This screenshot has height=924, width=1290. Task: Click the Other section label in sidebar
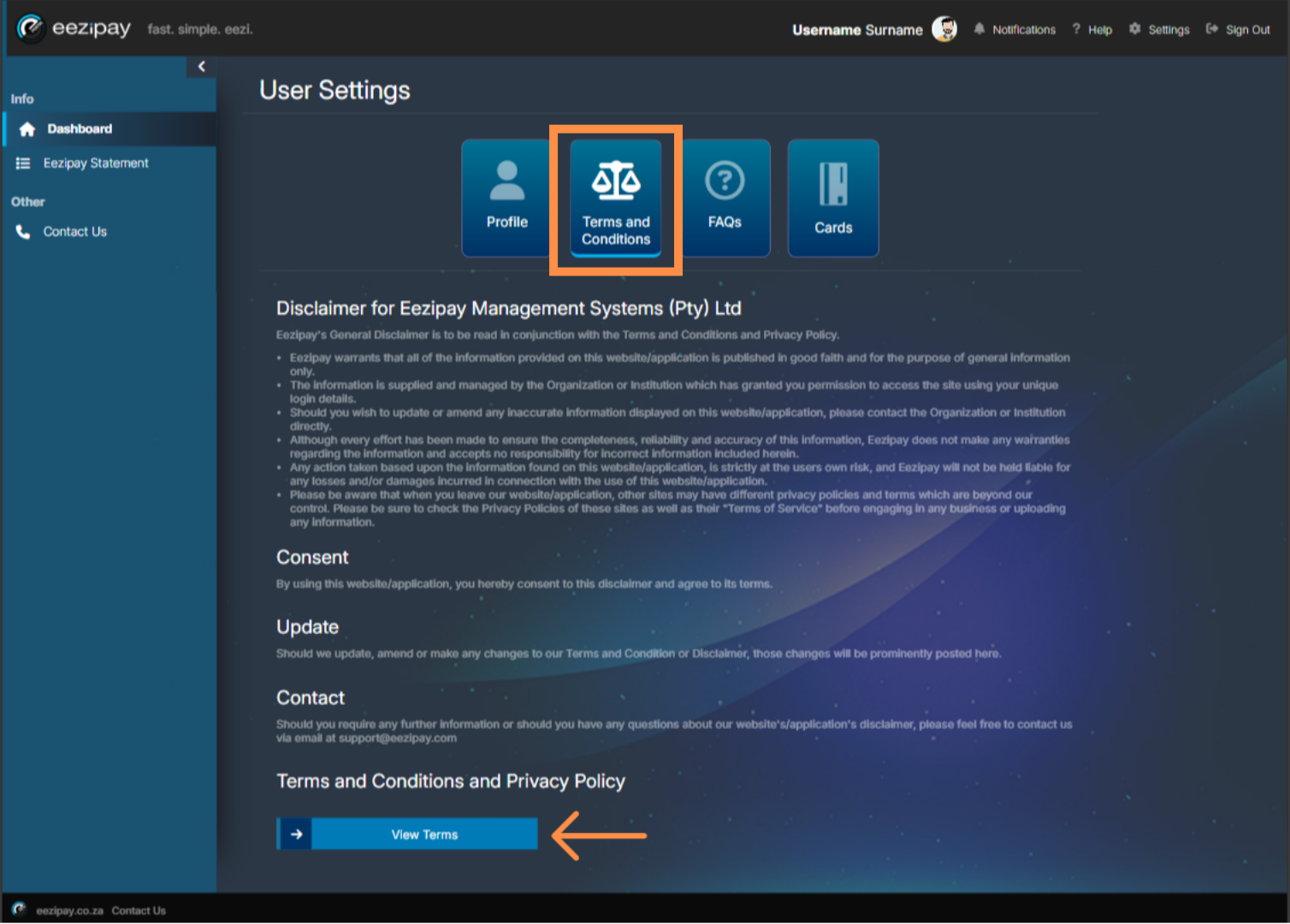point(27,202)
